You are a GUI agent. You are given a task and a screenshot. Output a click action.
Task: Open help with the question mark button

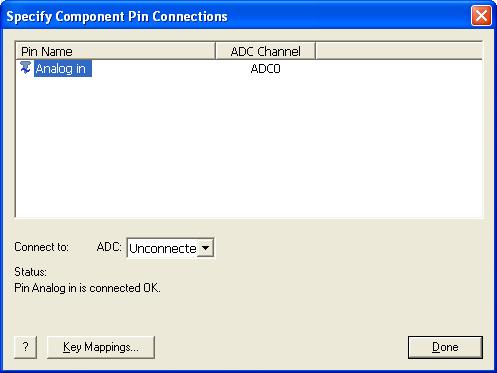click(x=26, y=347)
